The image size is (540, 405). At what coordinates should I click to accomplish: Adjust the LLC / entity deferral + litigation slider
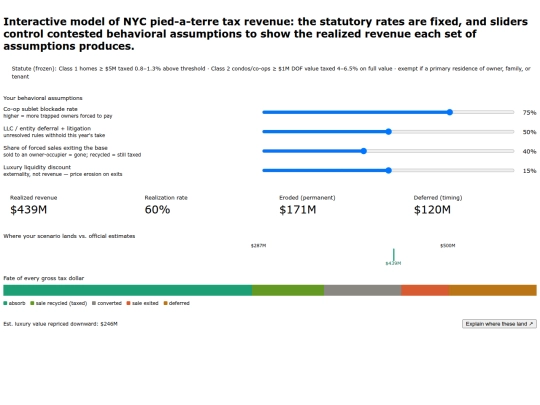coord(388,132)
